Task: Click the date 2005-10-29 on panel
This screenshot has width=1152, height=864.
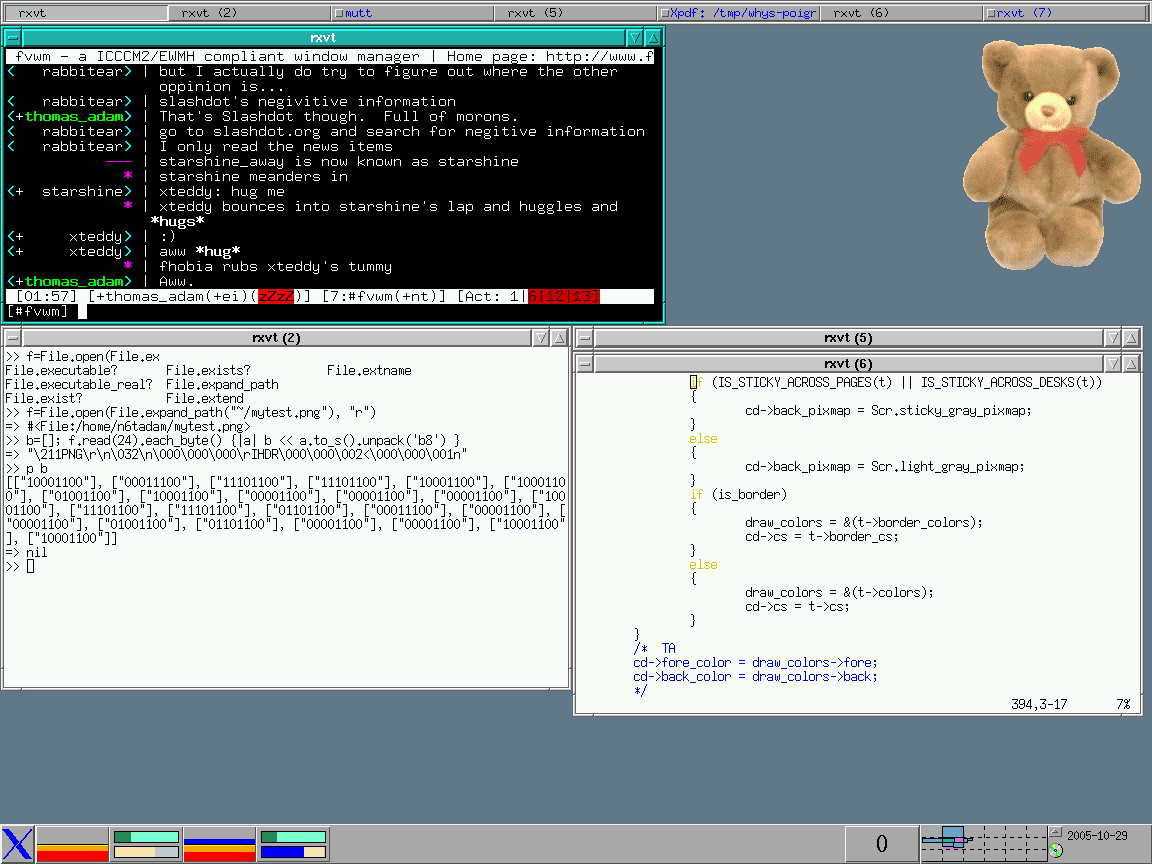Action: click(1097, 835)
